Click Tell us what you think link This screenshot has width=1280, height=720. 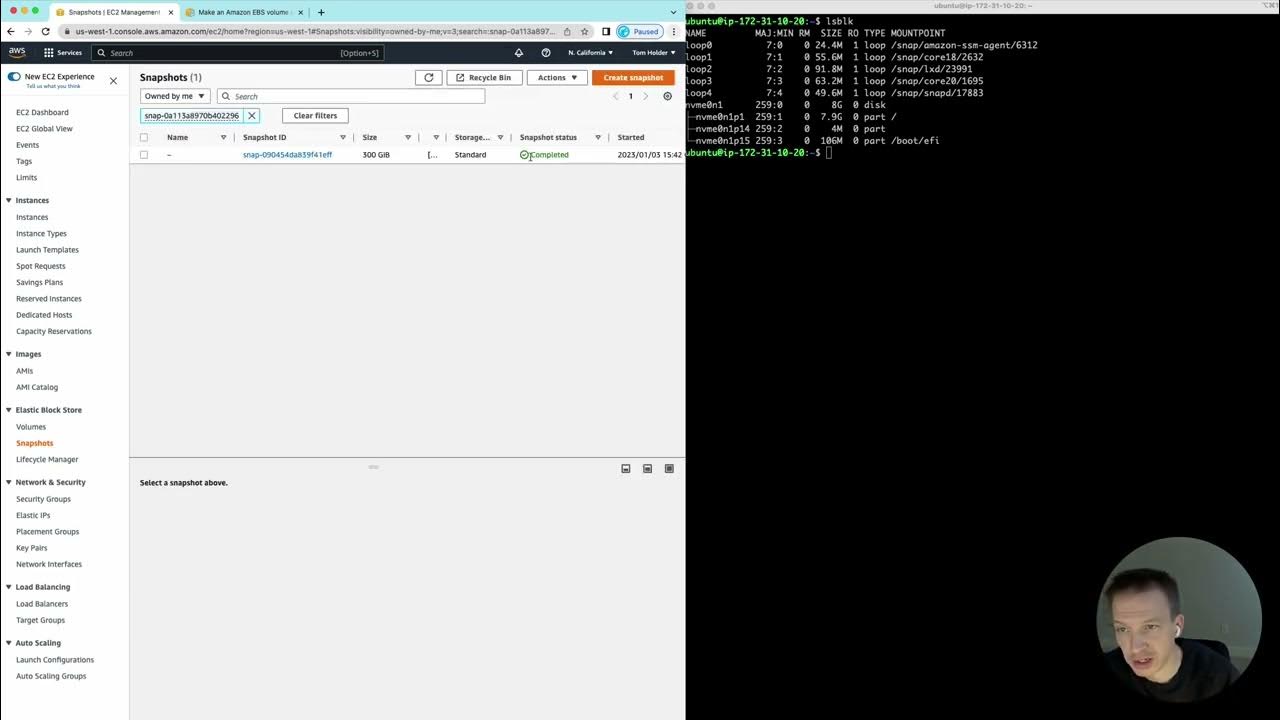(x=53, y=86)
